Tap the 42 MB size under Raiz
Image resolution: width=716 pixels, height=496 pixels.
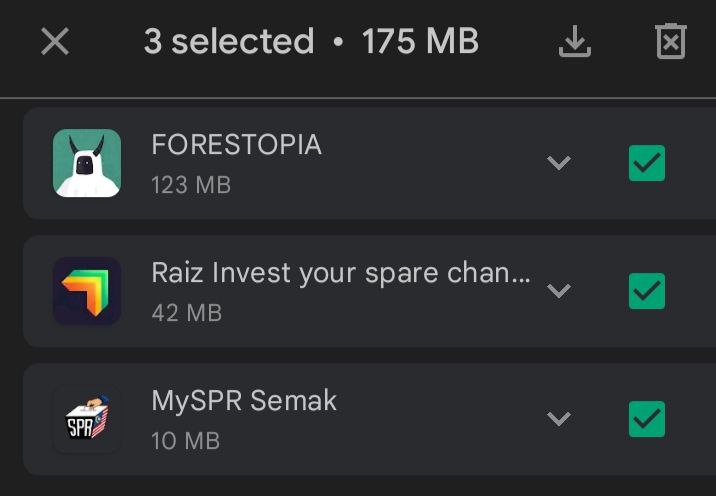pyautogui.click(x=186, y=313)
